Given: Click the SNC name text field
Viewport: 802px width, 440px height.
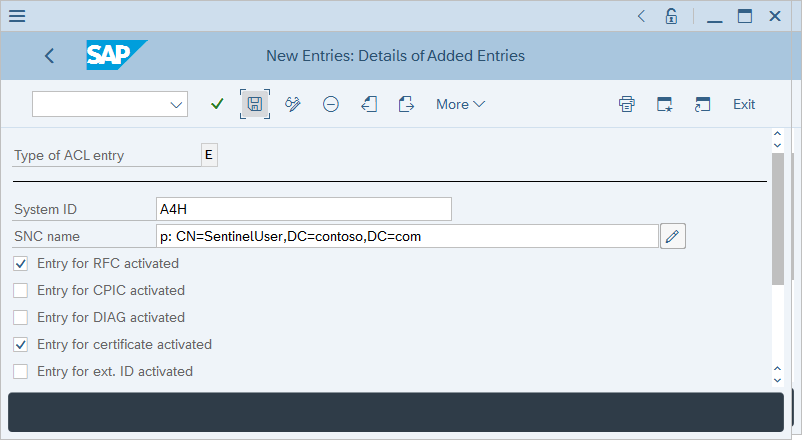Looking at the screenshot, I should click(407, 236).
